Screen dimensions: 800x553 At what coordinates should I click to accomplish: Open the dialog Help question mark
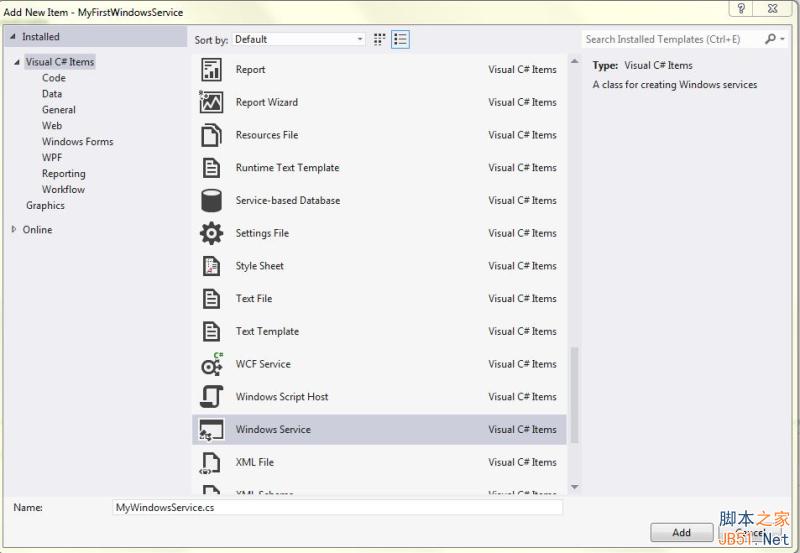(741, 9)
